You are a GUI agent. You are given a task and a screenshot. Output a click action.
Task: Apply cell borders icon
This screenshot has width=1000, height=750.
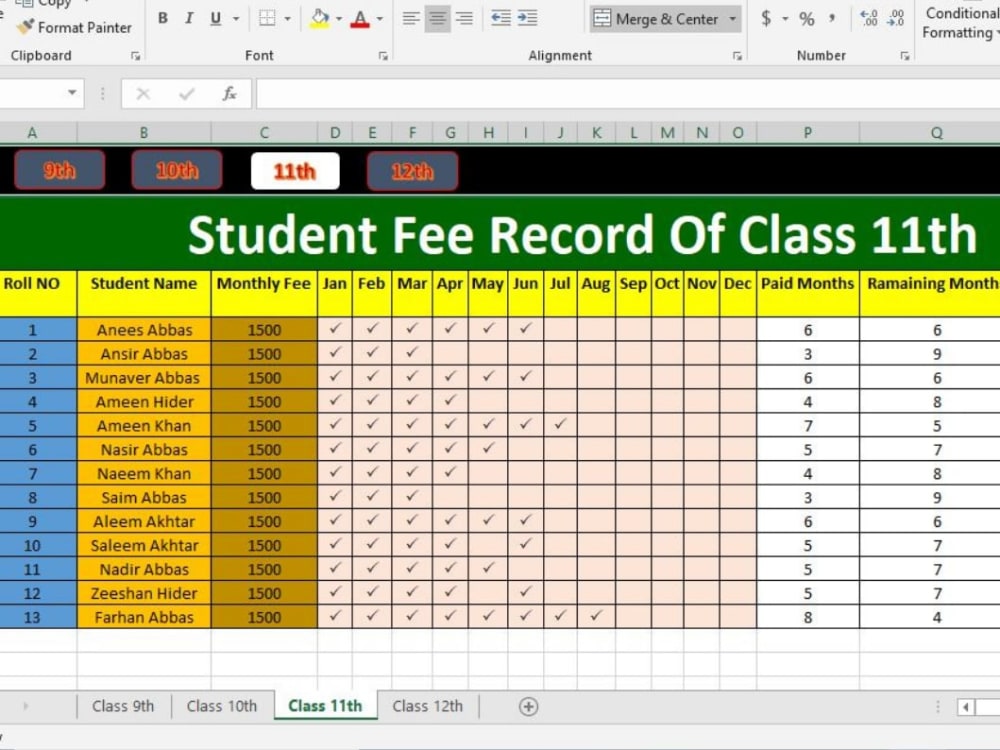pyautogui.click(x=267, y=18)
